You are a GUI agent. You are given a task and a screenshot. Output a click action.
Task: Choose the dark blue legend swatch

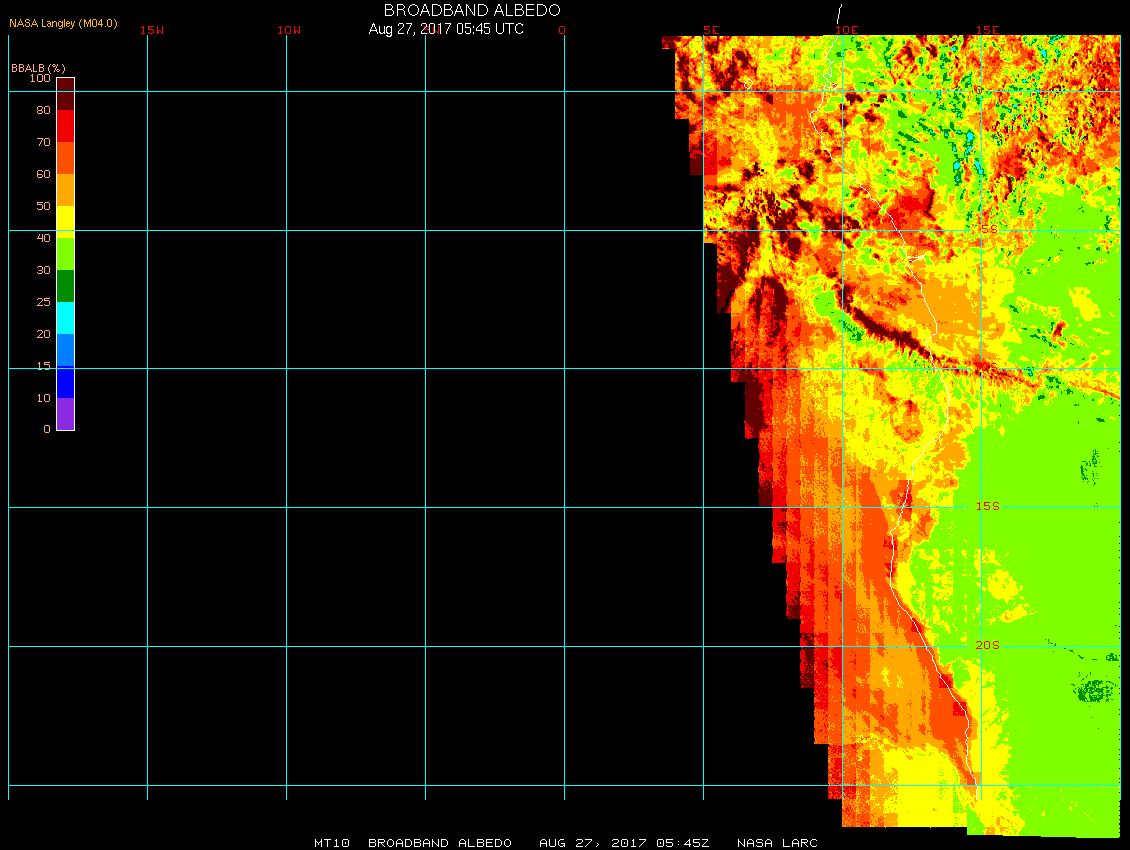[65, 382]
